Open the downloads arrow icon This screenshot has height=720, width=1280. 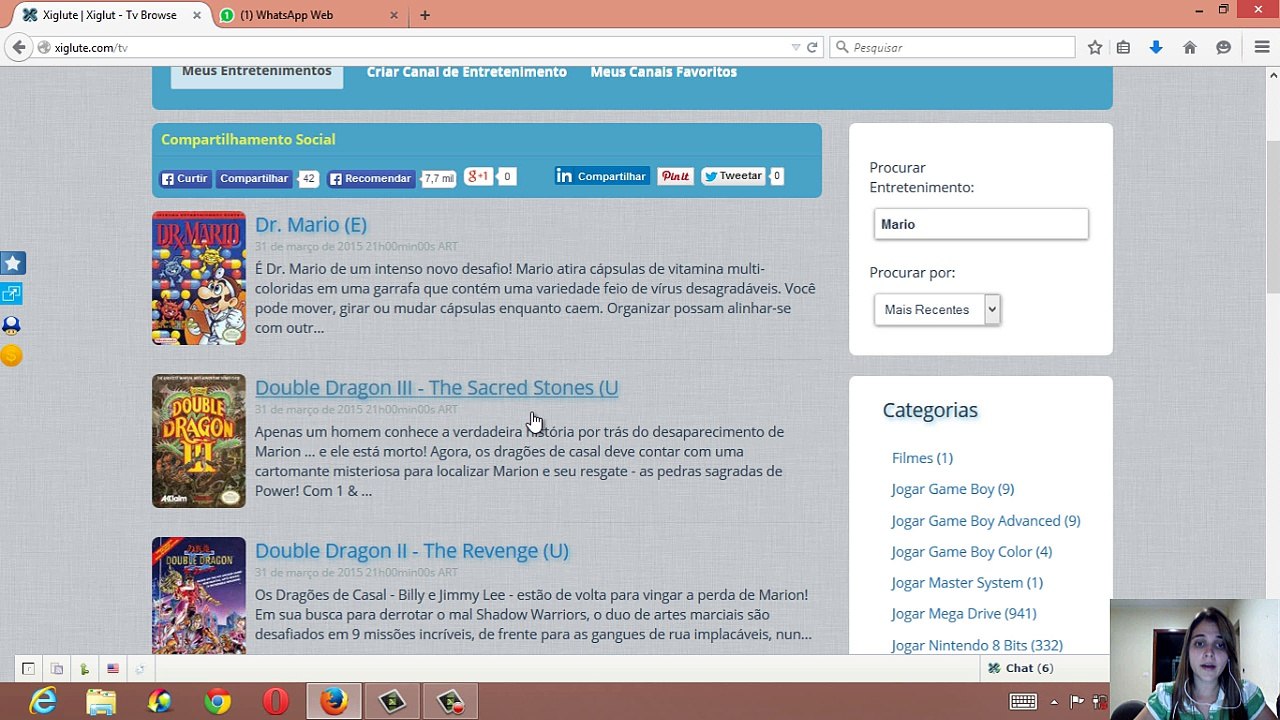coord(1156,47)
